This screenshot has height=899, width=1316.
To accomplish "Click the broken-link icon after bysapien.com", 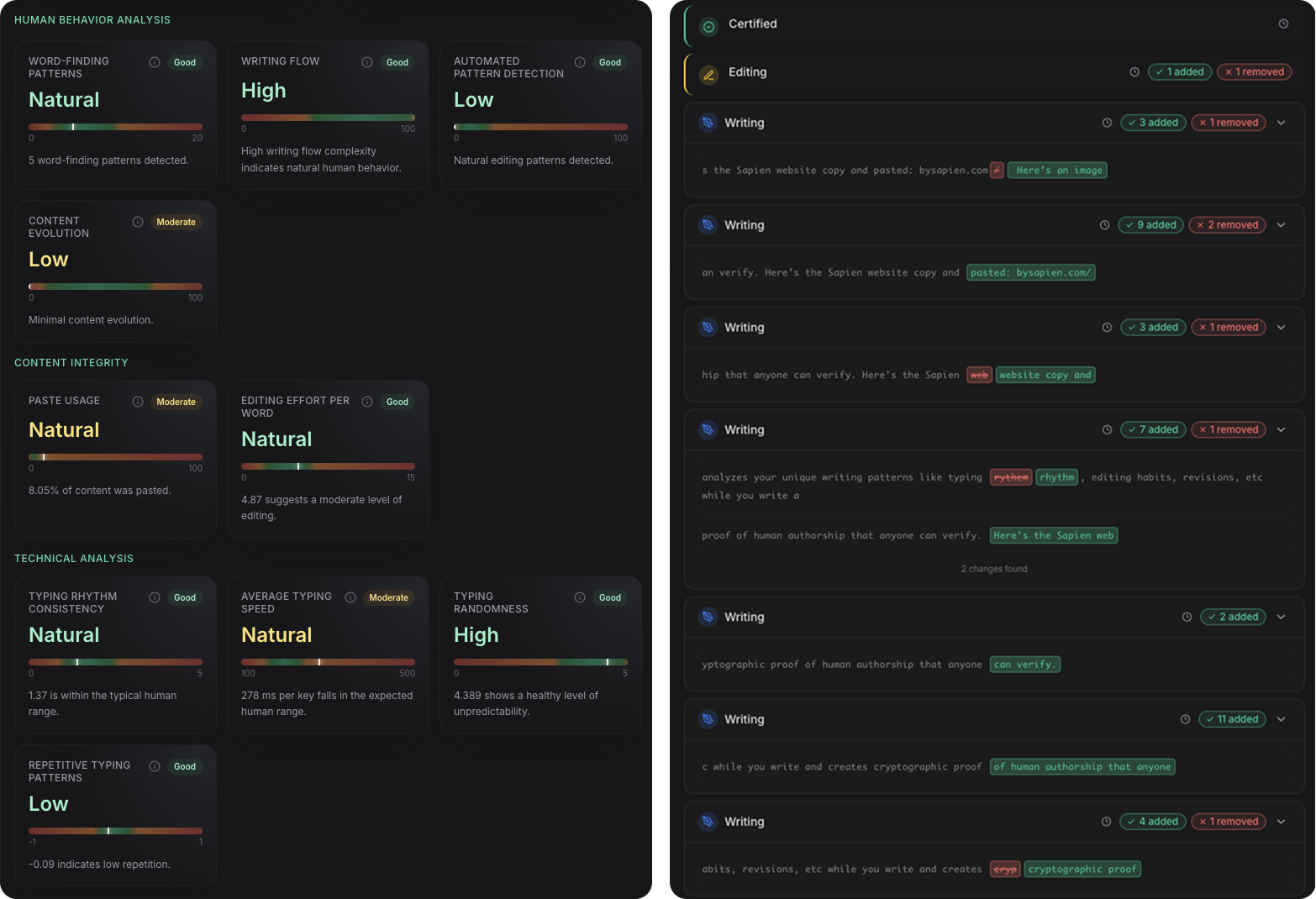I will coord(995,170).
